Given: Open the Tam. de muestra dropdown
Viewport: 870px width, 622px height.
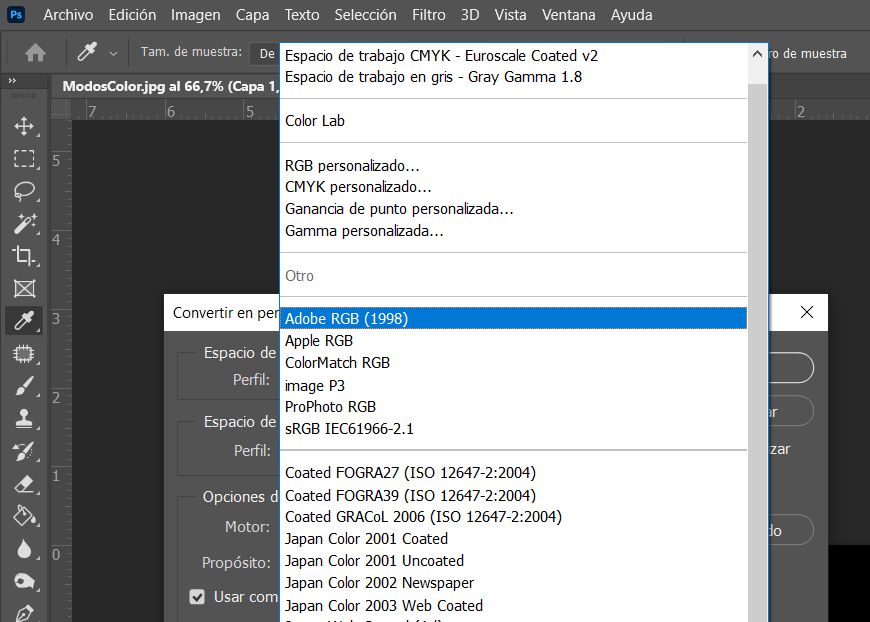Looking at the screenshot, I should pyautogui.click(x=266, y=53).
